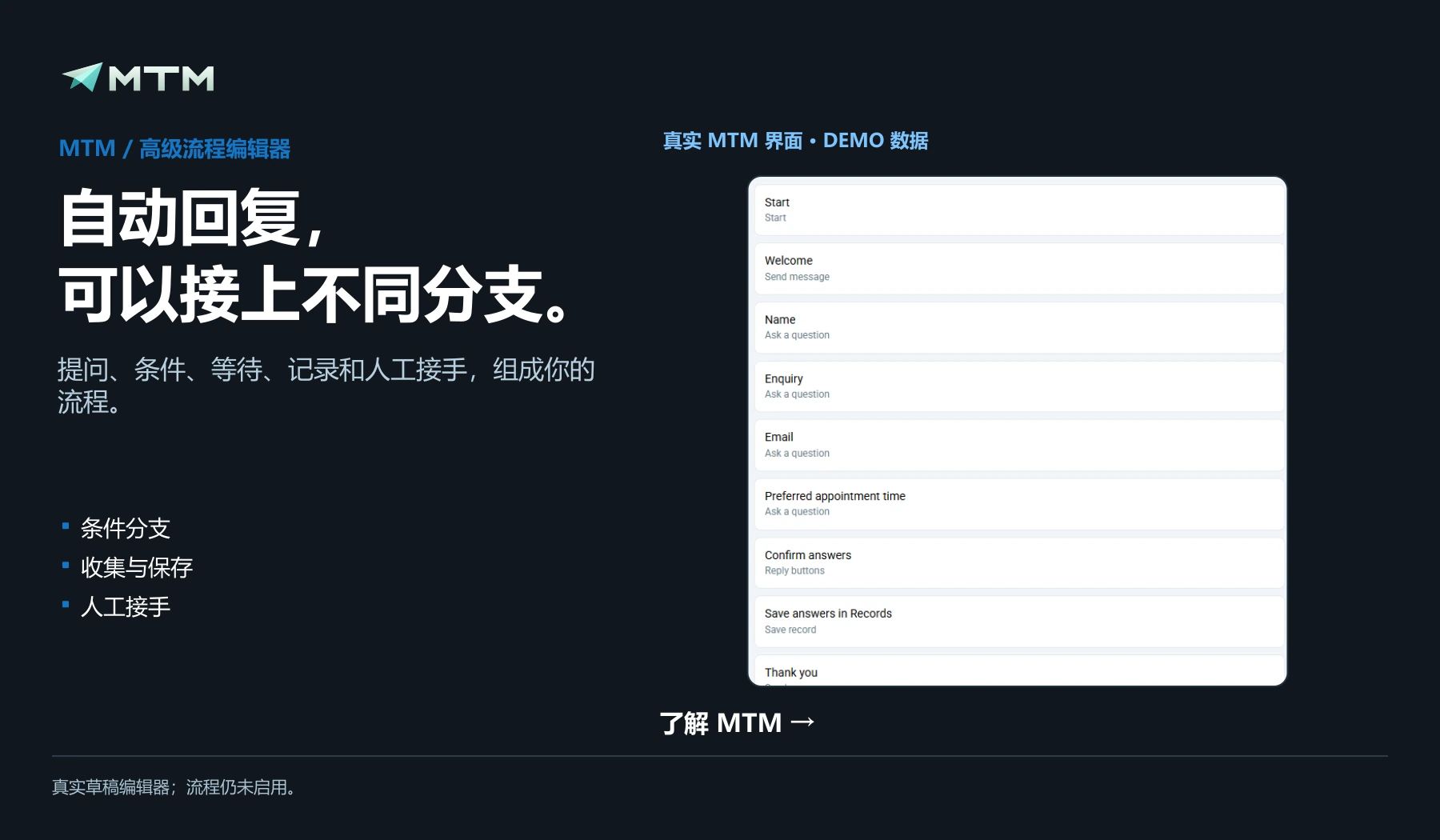
Task: Open the Save answers in Records step
Action: click(x=1019, y=622)
